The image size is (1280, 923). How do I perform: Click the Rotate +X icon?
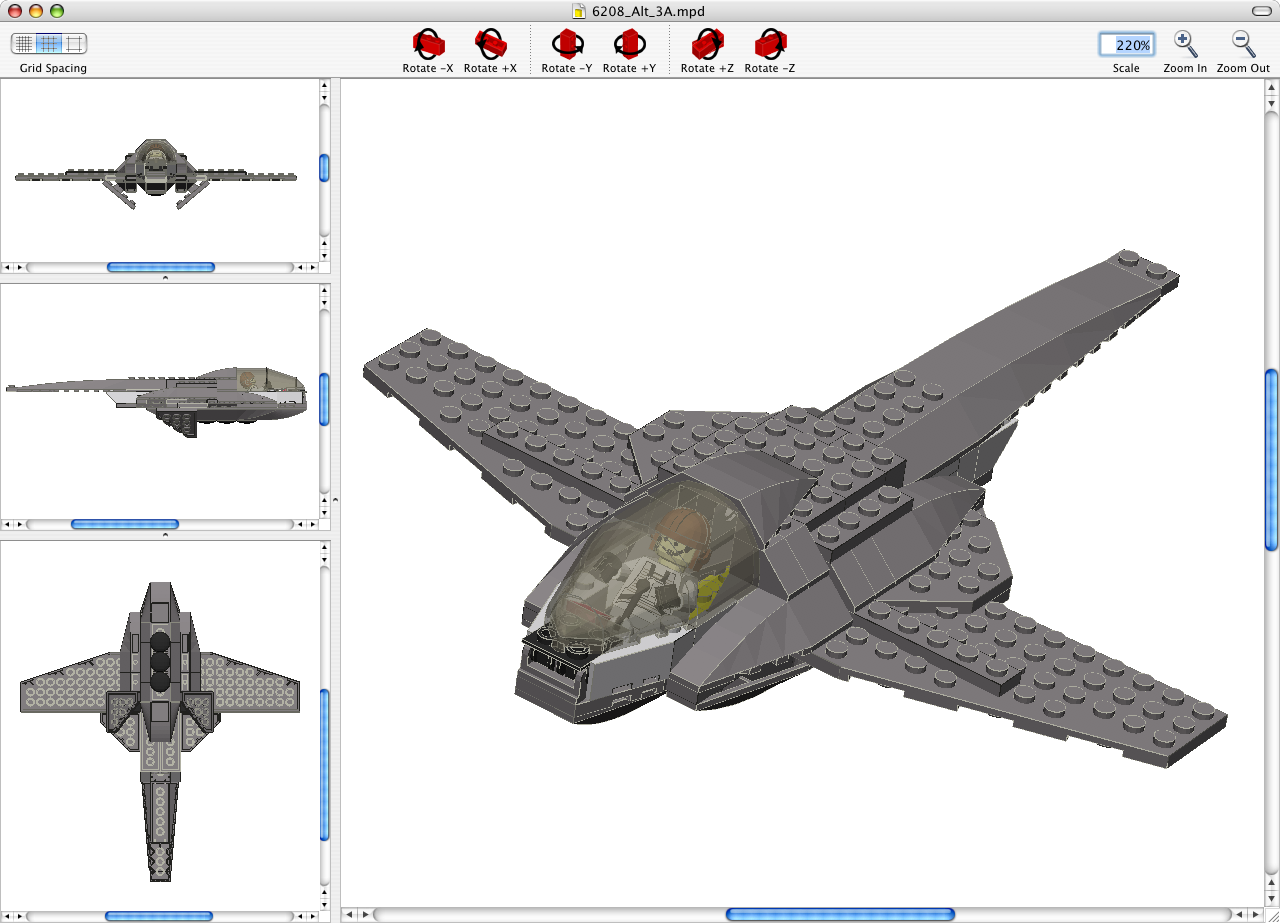pyautogui.click(x=490, y=44)
